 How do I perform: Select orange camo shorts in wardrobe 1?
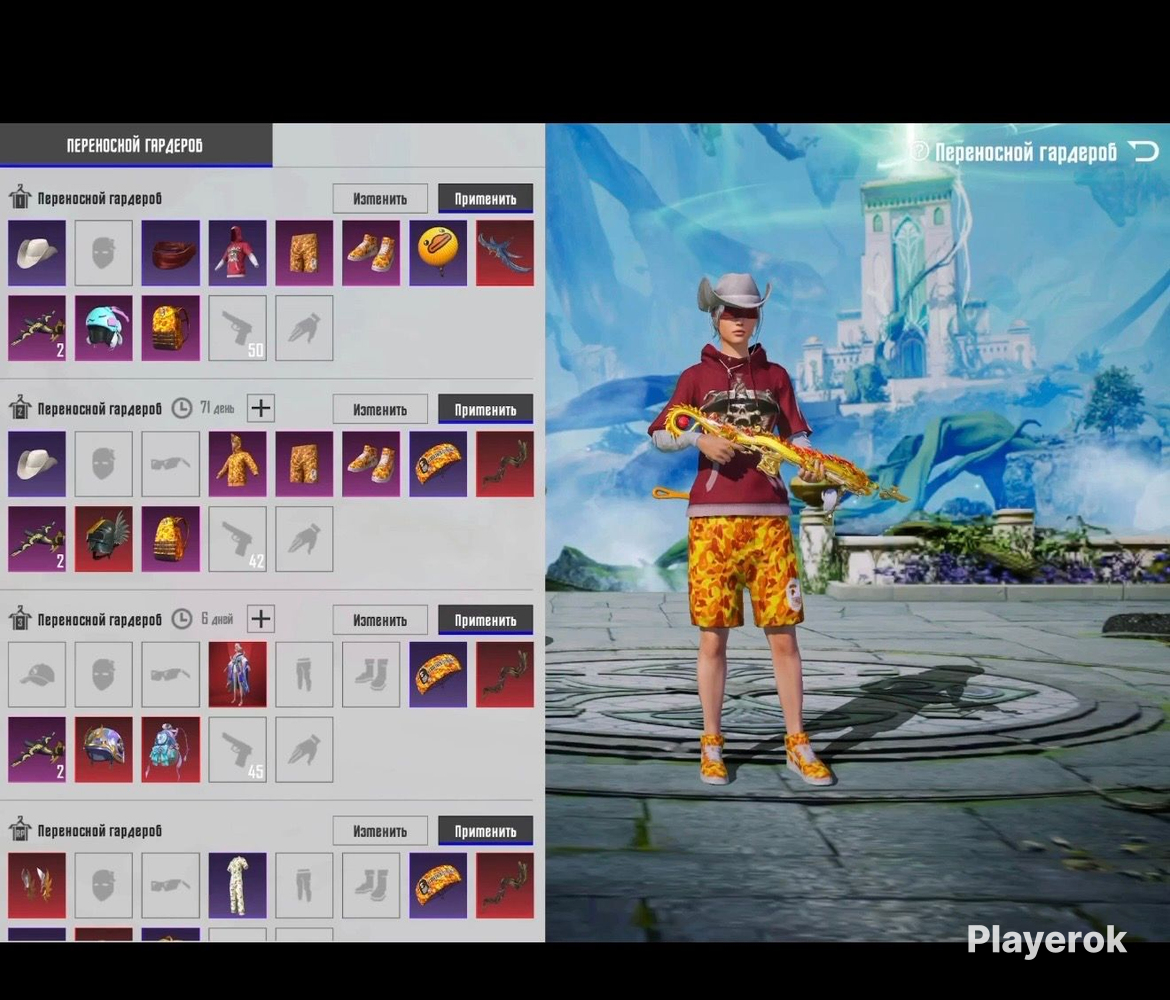(x=304, y=253)
